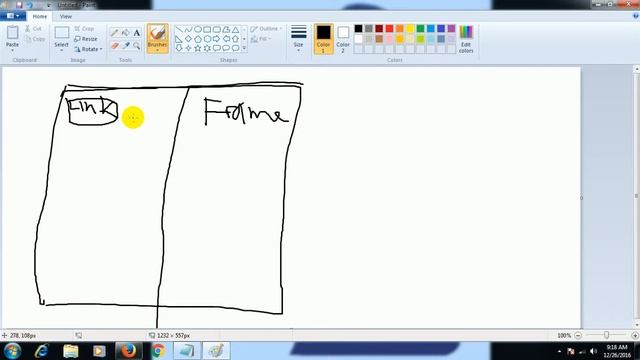Click the zoom slider handle

pos(607,335)
